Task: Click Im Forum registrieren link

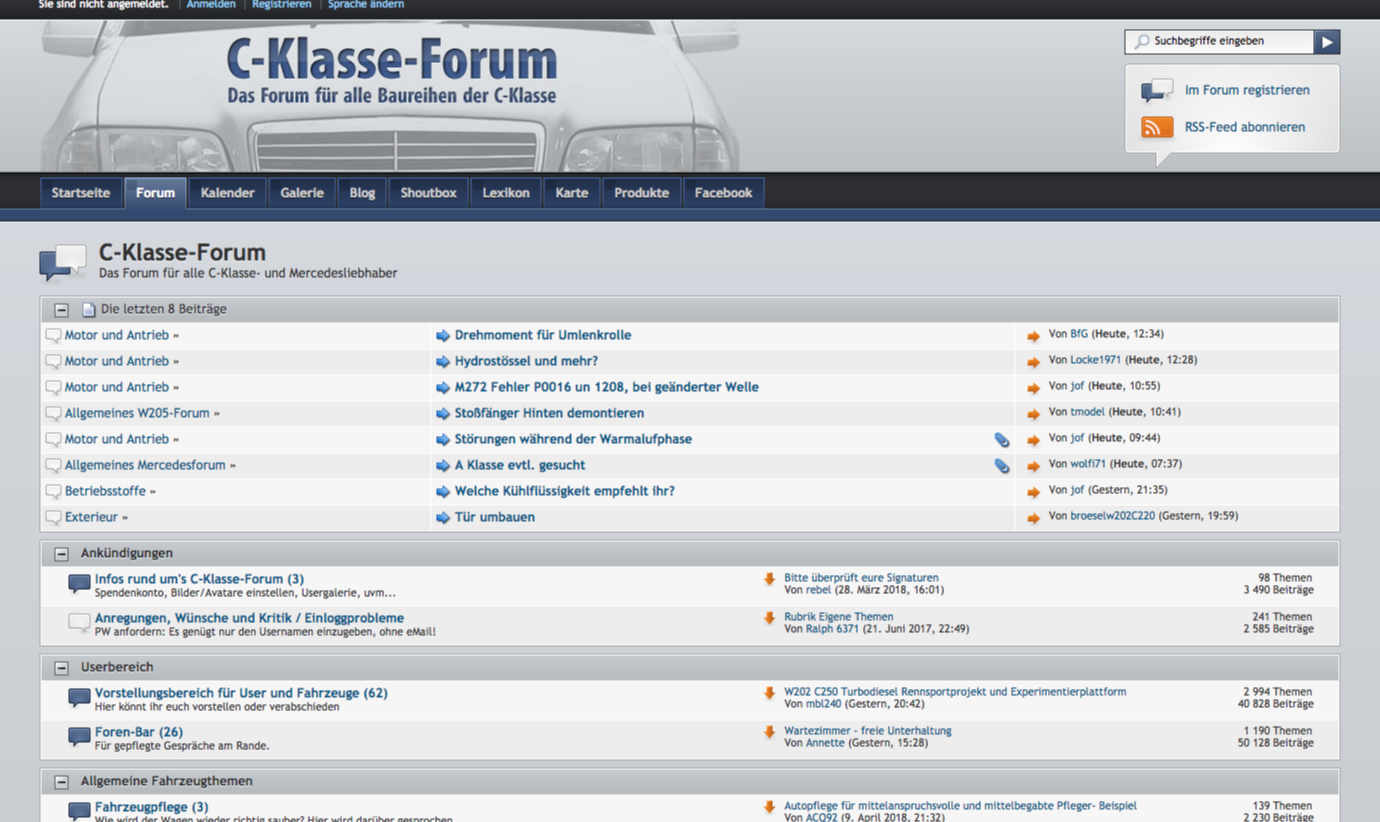Action: pyautogui.click(x=1247, y=90)
